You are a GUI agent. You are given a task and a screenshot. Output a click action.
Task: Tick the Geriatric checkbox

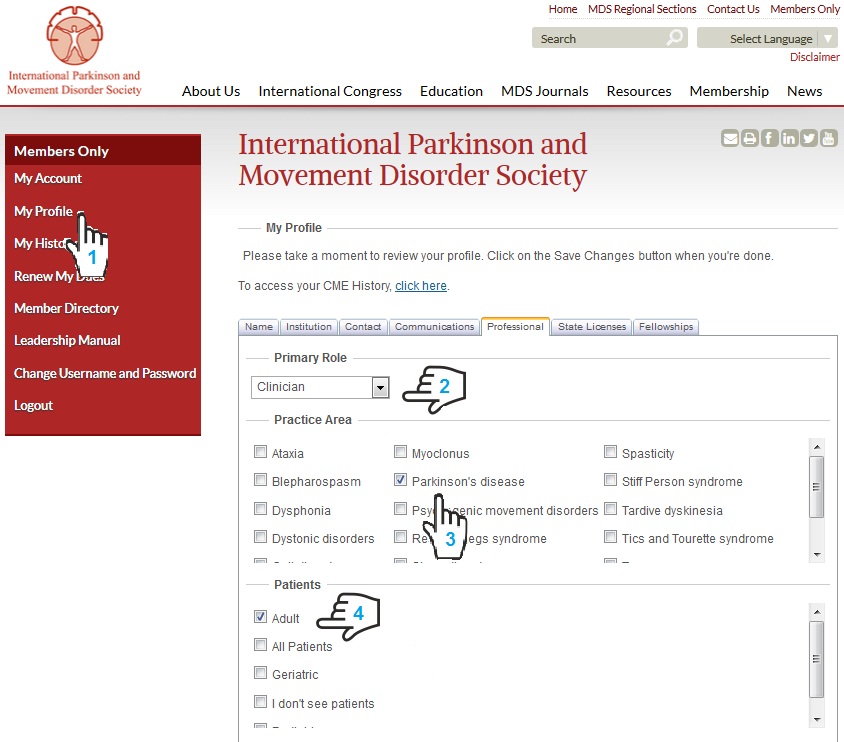[261, 673]
